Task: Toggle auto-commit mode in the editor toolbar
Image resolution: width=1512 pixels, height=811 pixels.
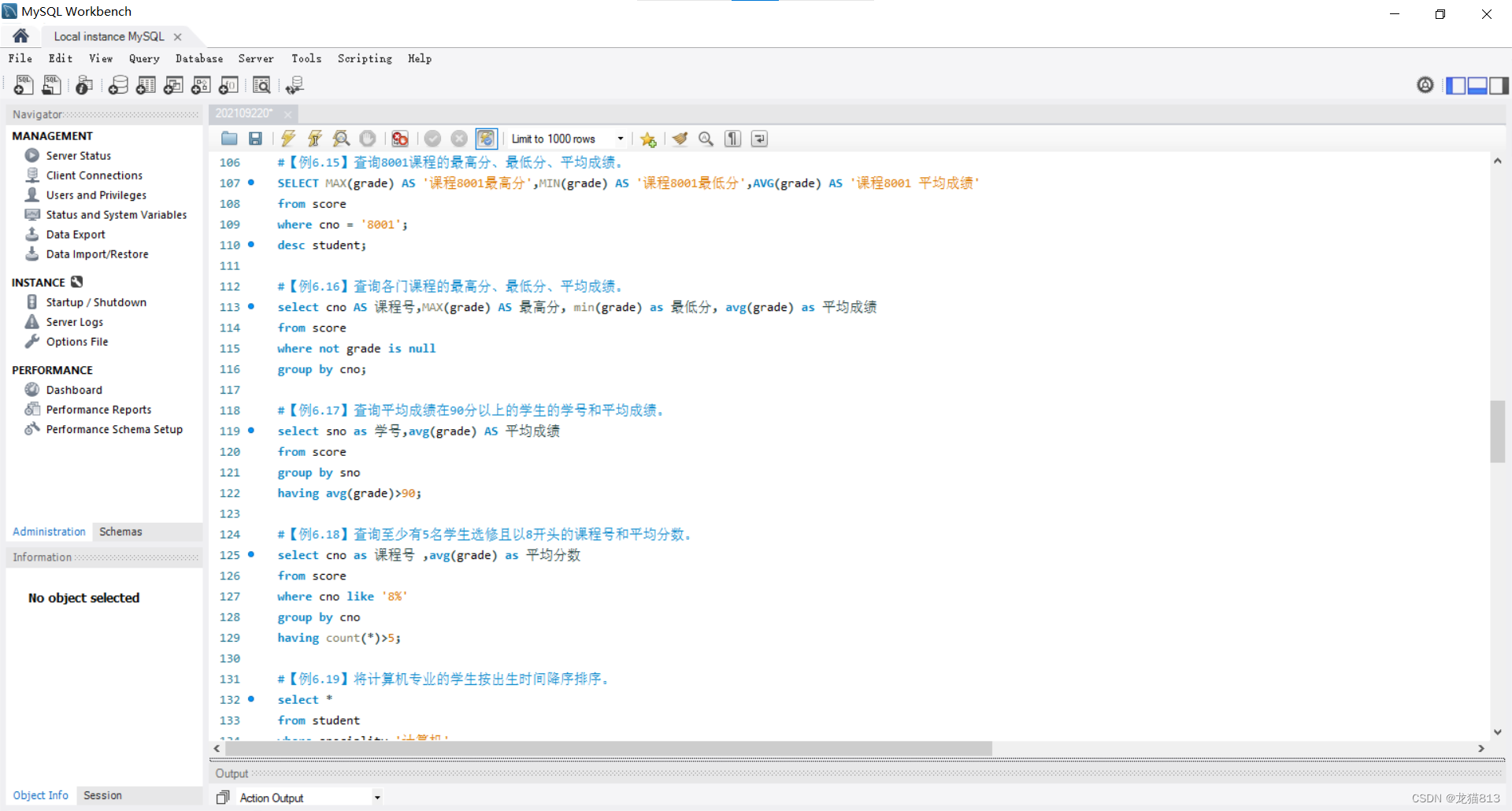Action: click(x=487, y=139)
